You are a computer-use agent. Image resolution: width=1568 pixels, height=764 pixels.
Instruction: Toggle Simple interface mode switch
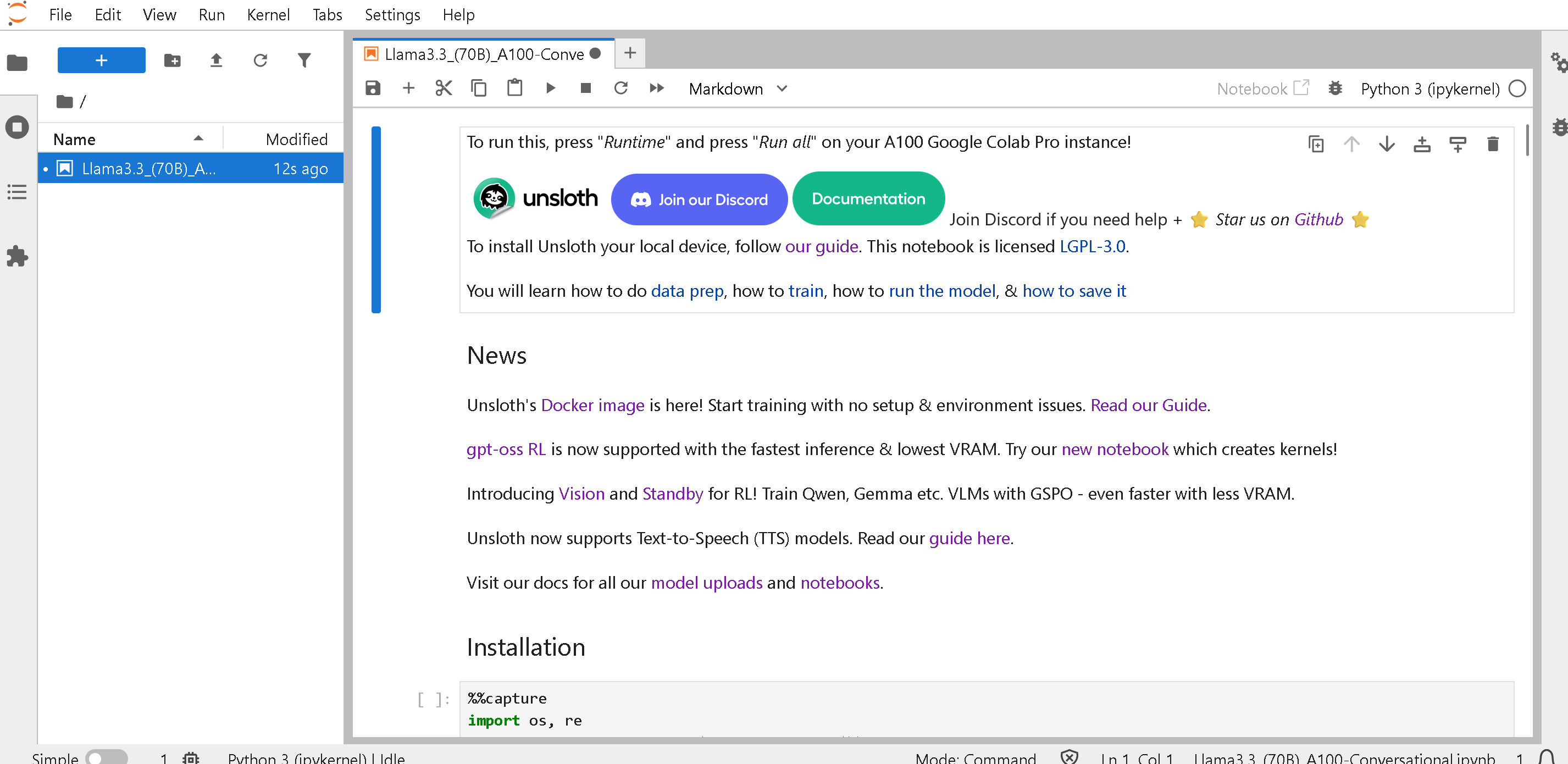pyautogui.click(x=106, y=757)
